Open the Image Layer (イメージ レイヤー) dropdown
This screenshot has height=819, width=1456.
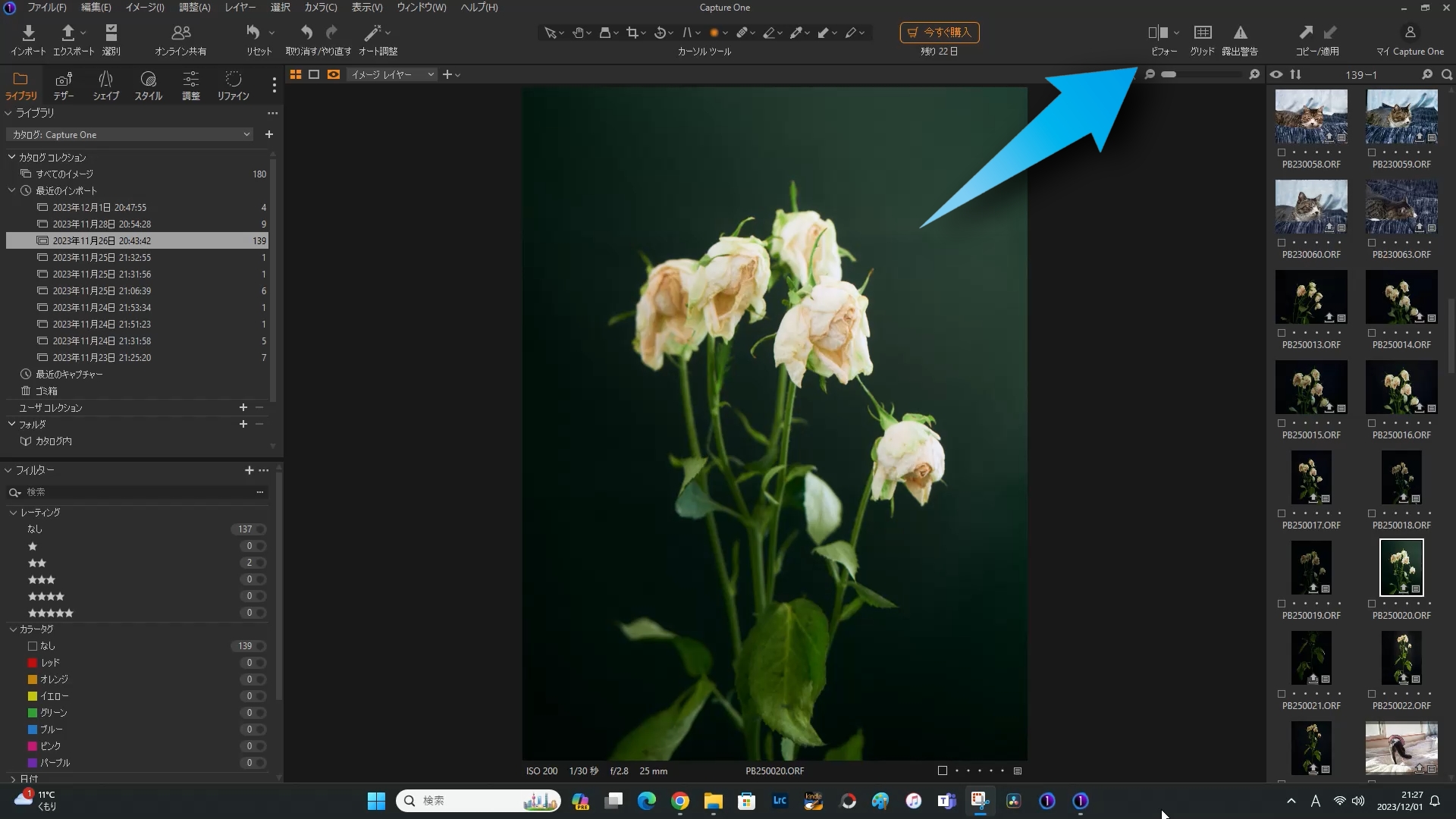coord(392,74)
